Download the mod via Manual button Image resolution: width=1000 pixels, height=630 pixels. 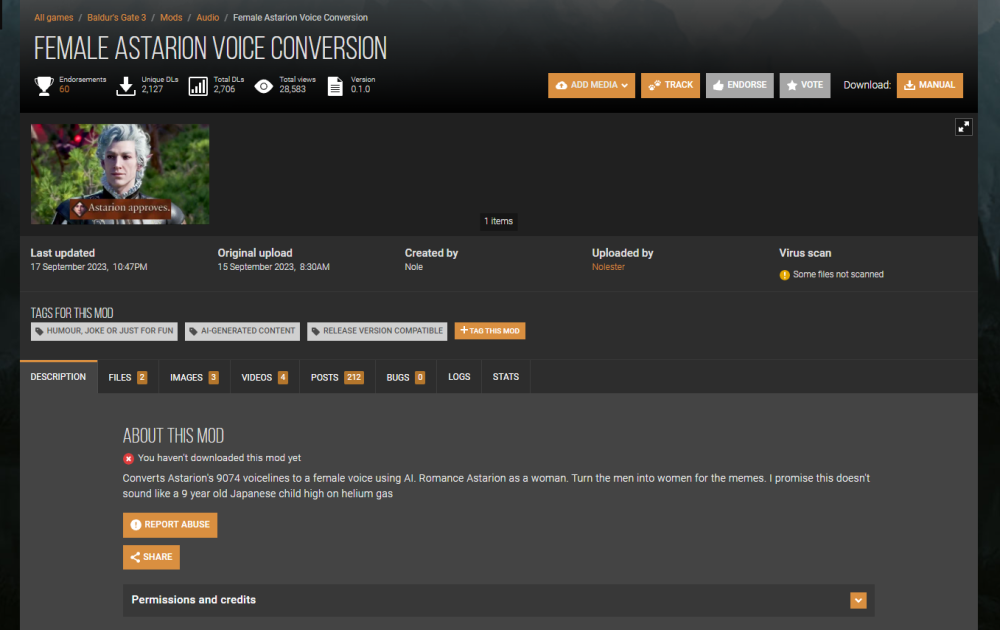929,85
